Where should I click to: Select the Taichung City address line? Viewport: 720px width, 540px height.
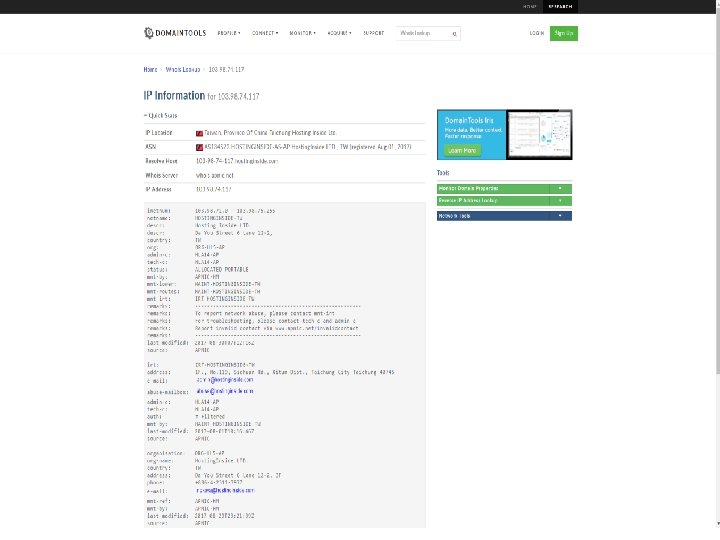(294, 372)
